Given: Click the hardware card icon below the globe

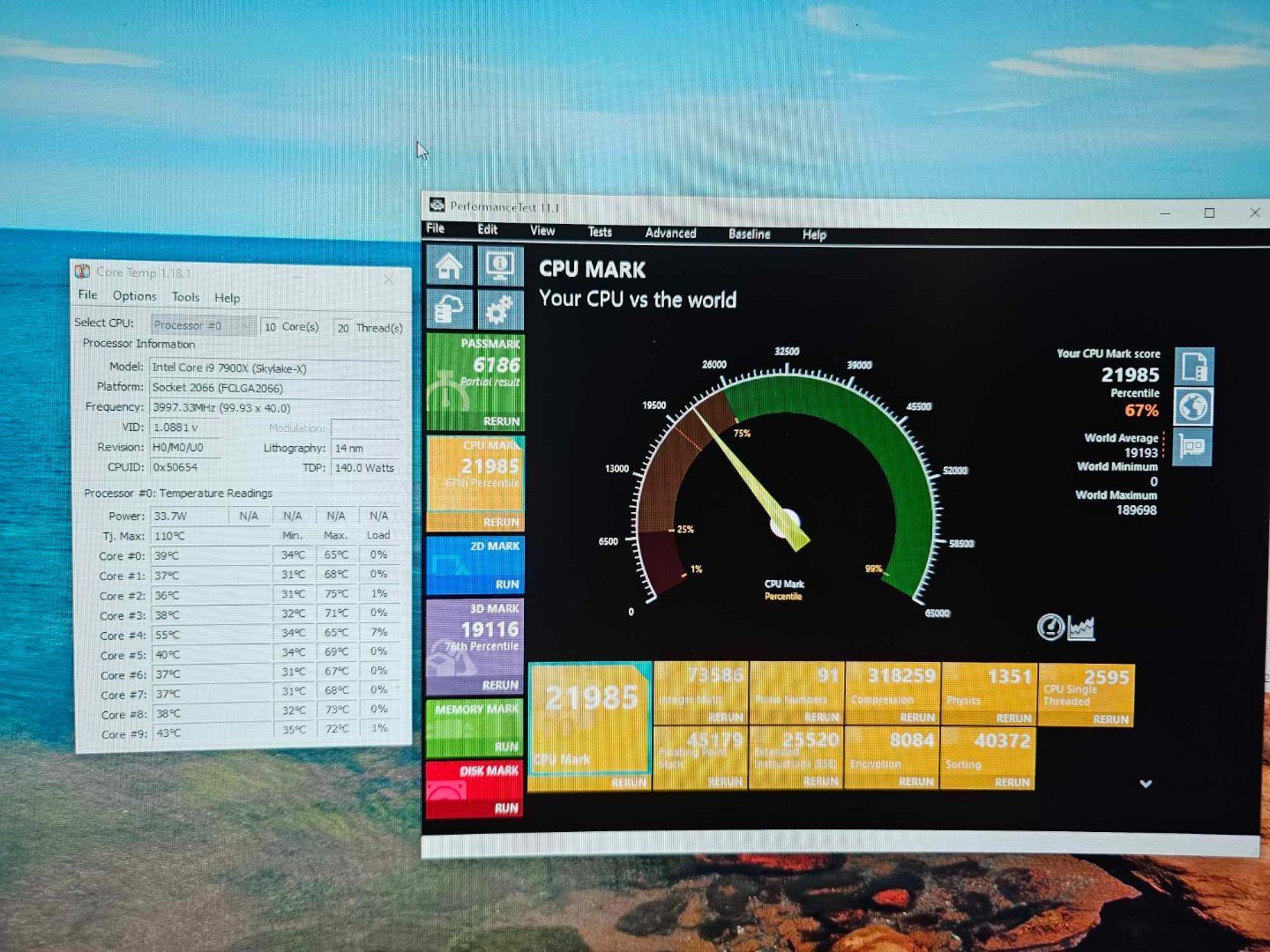Looking at the screenshot, I should (1192, 447).
